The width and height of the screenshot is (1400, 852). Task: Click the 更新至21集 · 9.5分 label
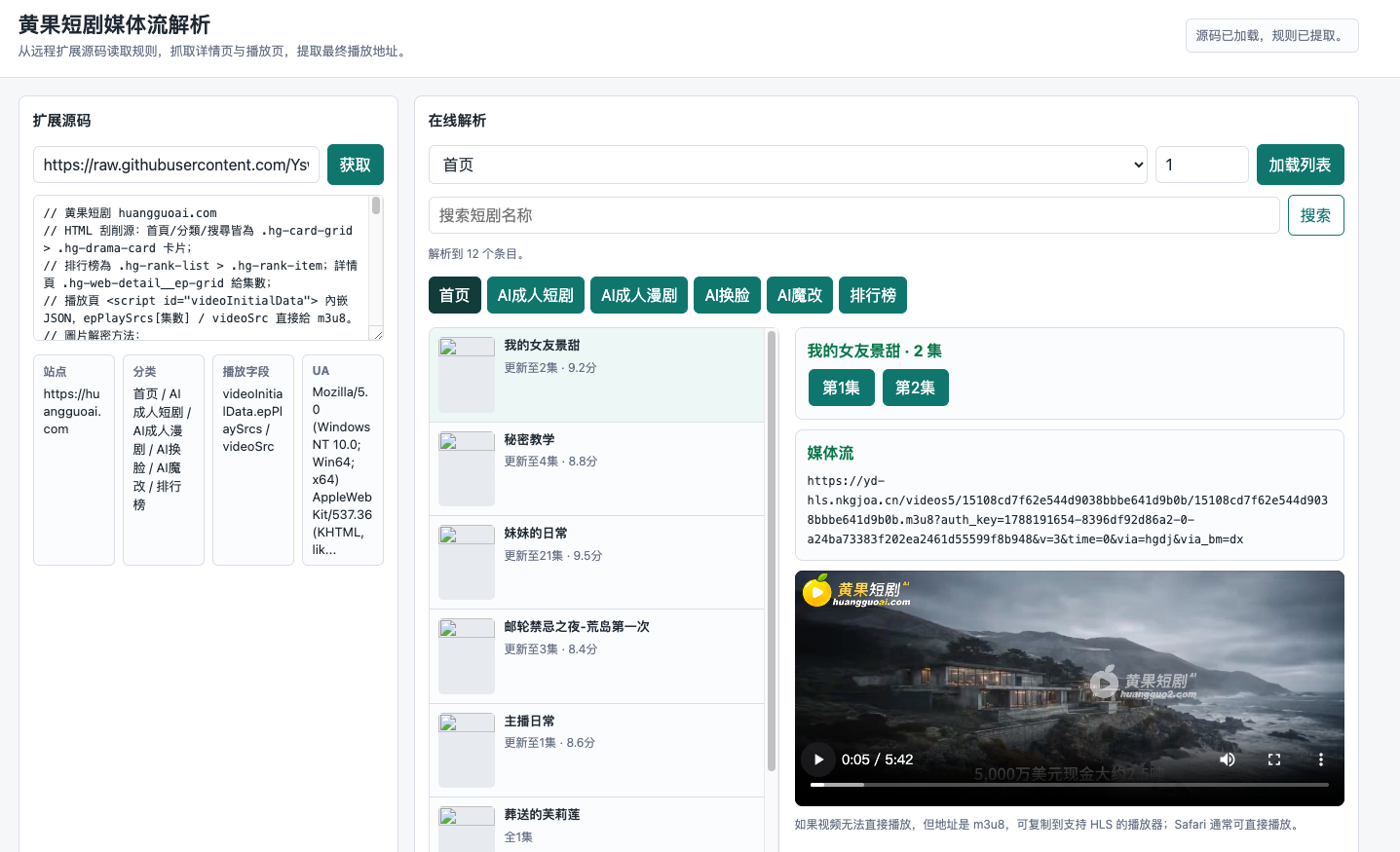[553, 556]
